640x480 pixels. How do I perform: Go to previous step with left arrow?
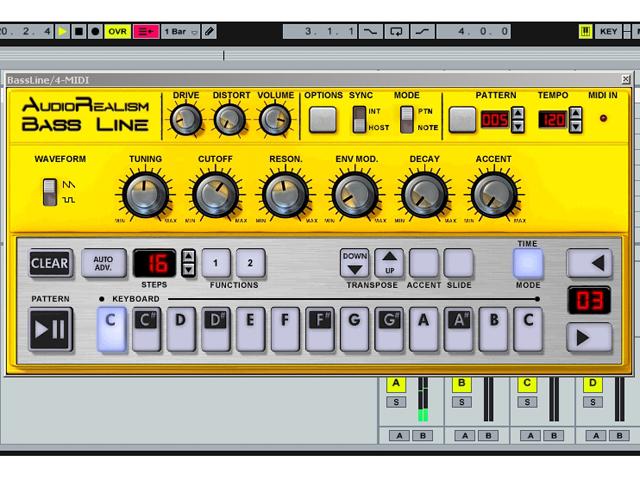[590, 263]
